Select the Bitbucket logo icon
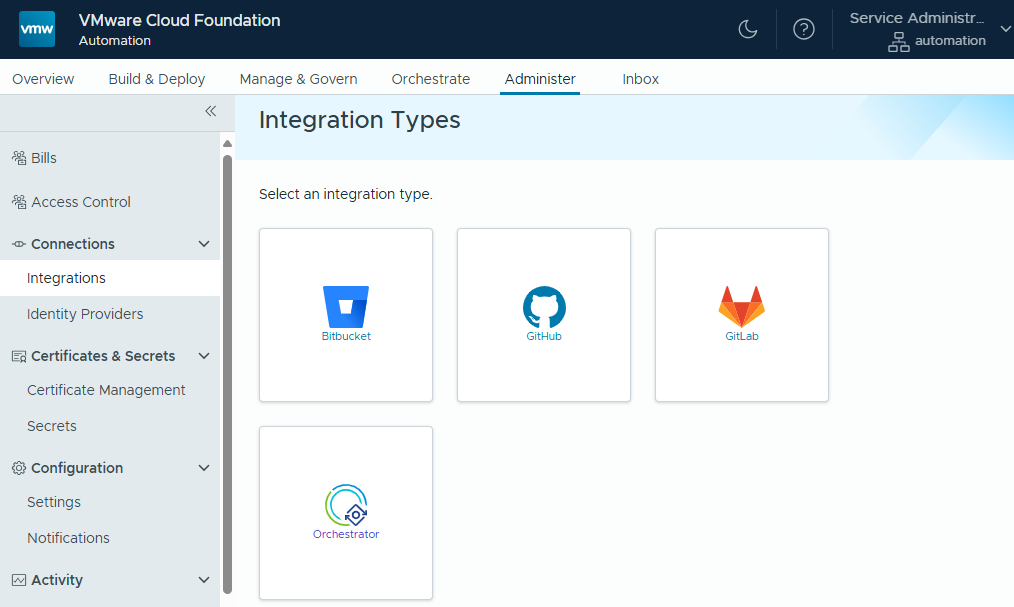 [346, 307]
